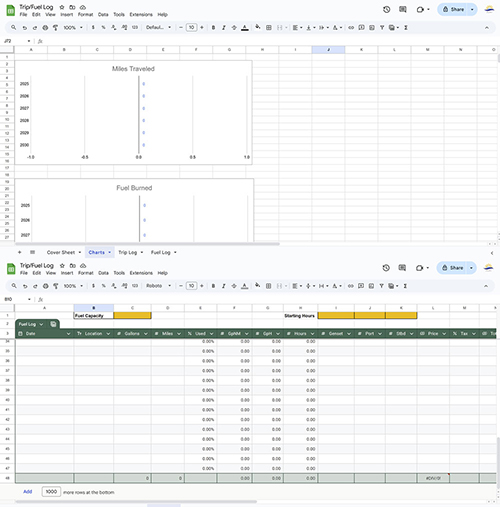Star the document in the bottom window
500x507 pixels.
[x=62, y=265]
